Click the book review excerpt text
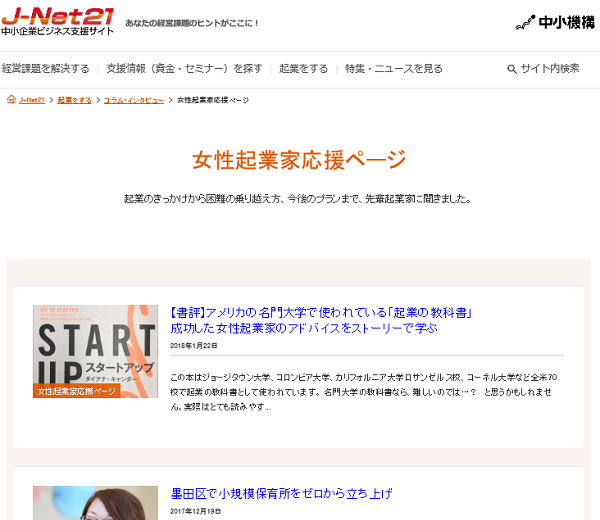The height and width of the screenshot is (520, 600). click(x=364, y=392)
